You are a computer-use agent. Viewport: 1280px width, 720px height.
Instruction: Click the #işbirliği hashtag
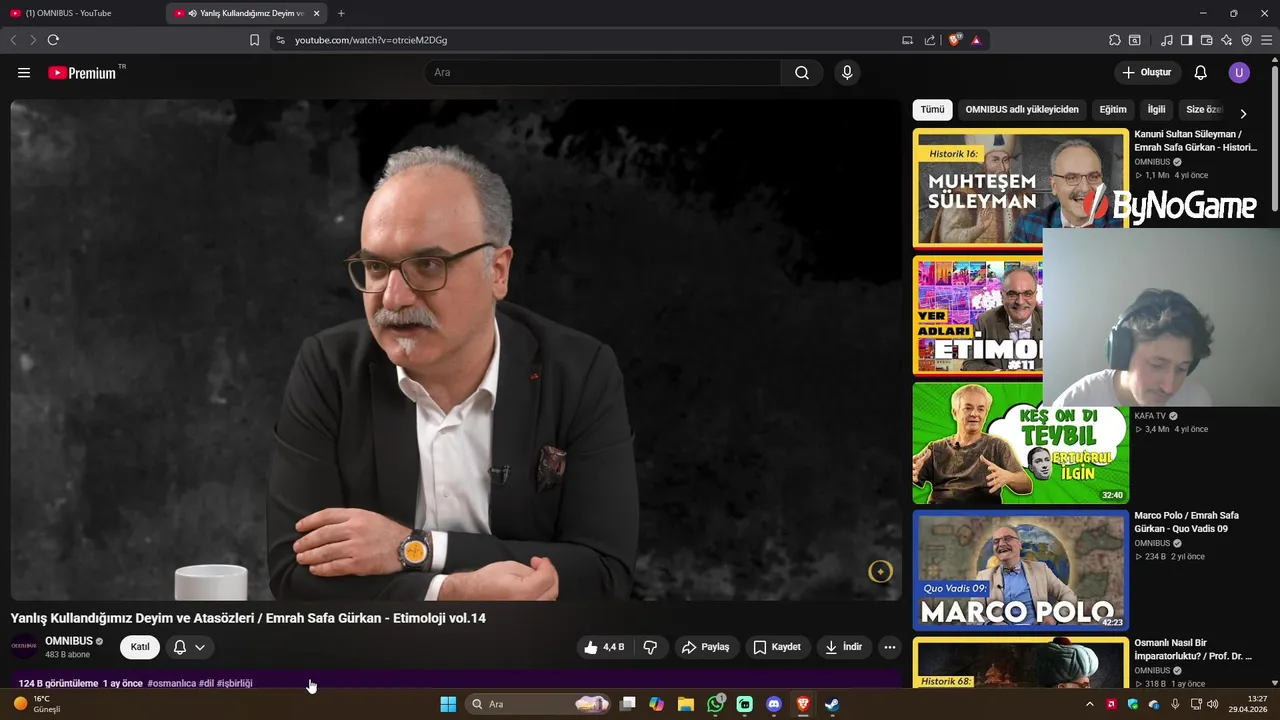click(235, 684)
